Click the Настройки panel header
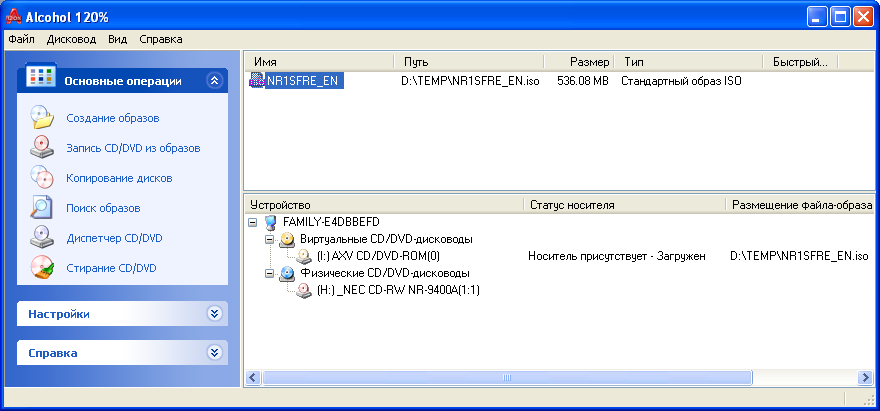 (x=122, y=314)
